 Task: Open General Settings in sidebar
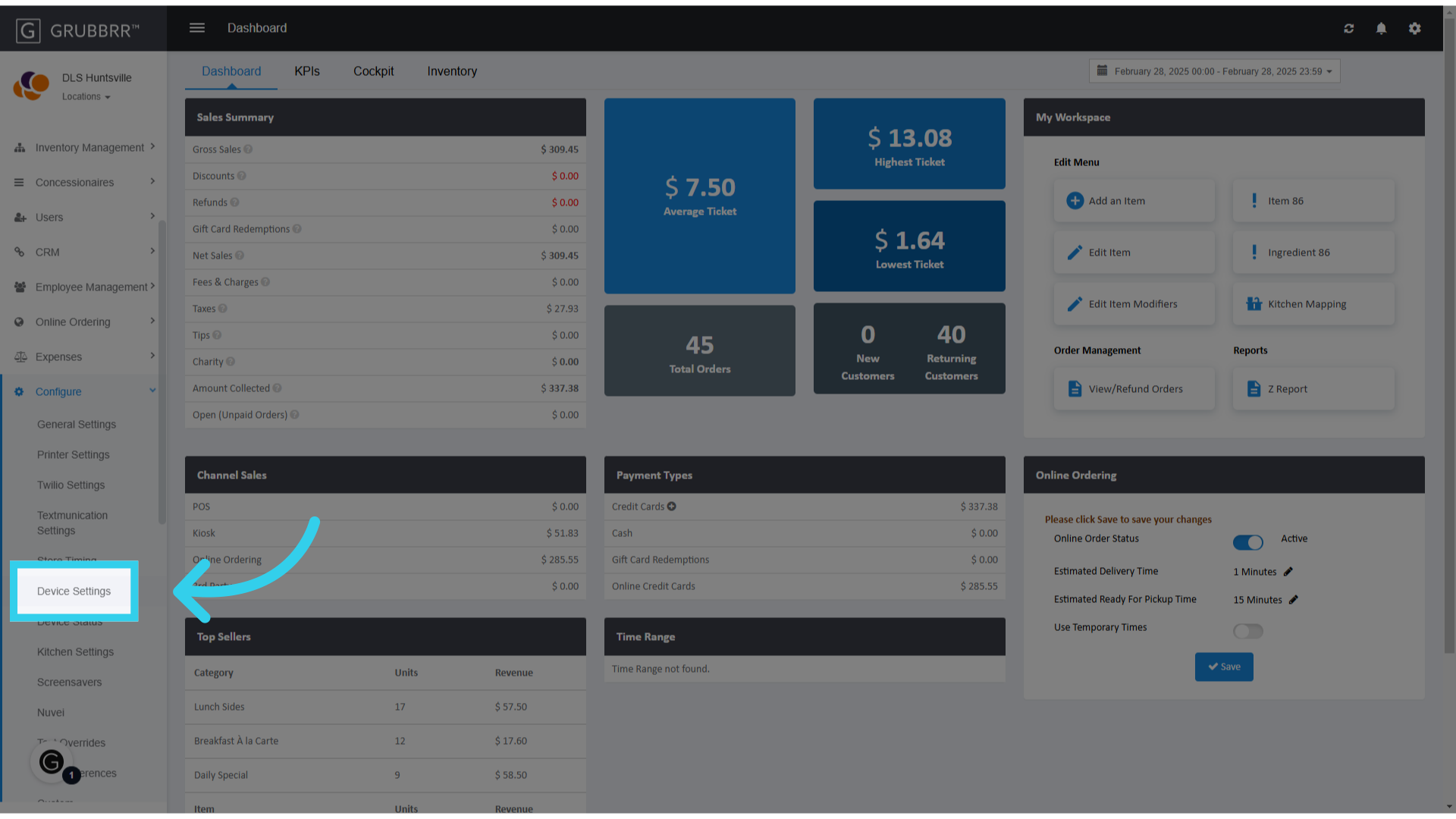[x=77, y=425]
